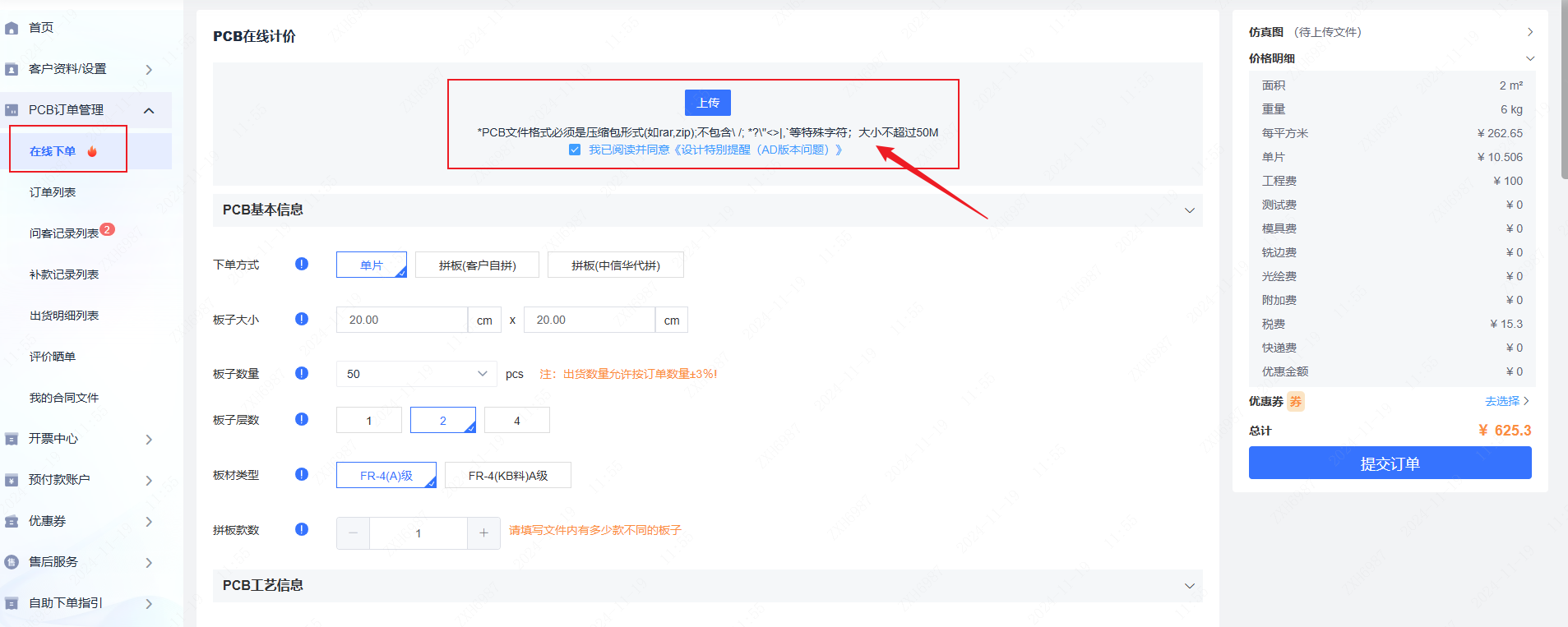The width and height of the screenshot is (1568, 627).
Task: Select 拼板(中信华代拼) order mode
Action: coord(616,265)
